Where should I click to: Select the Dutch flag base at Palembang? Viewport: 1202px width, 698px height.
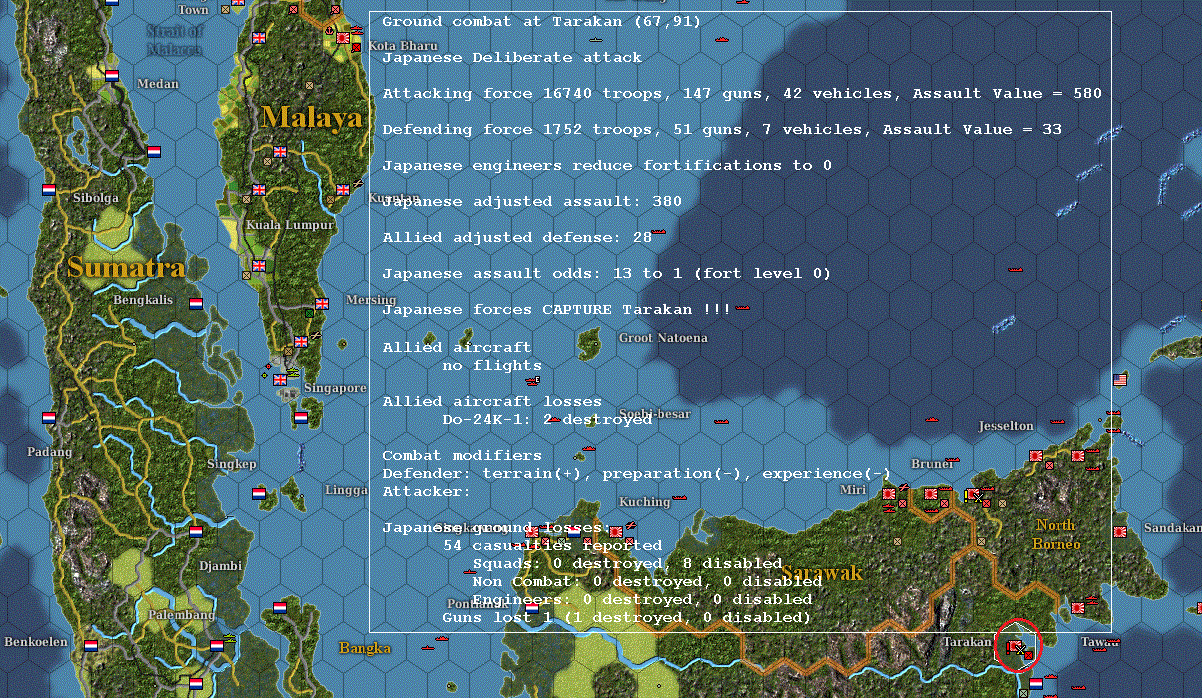coord(217,646)
